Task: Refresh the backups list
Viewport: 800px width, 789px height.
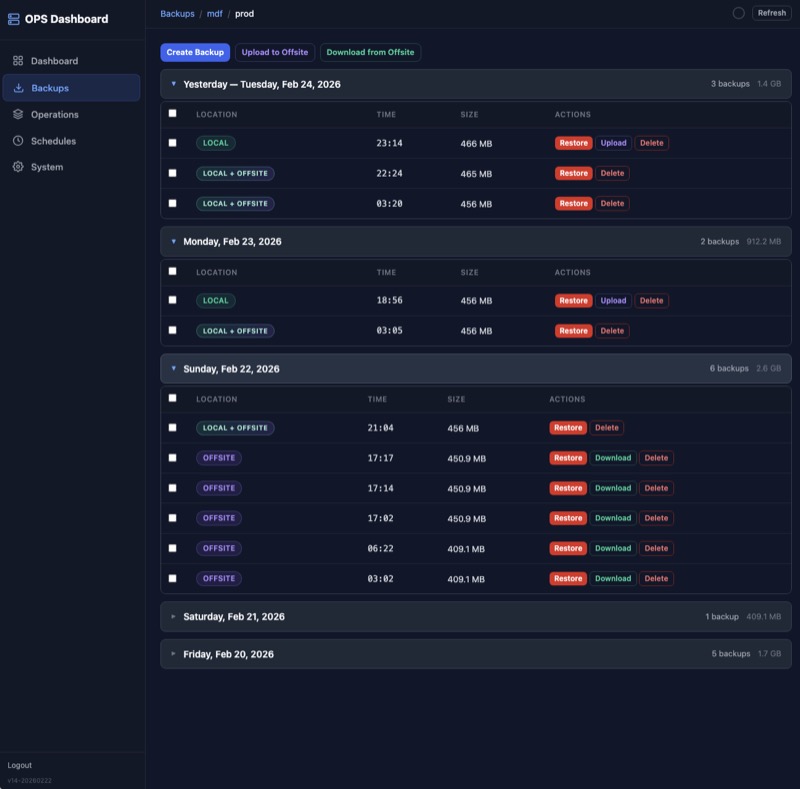Action: point(770,14)
